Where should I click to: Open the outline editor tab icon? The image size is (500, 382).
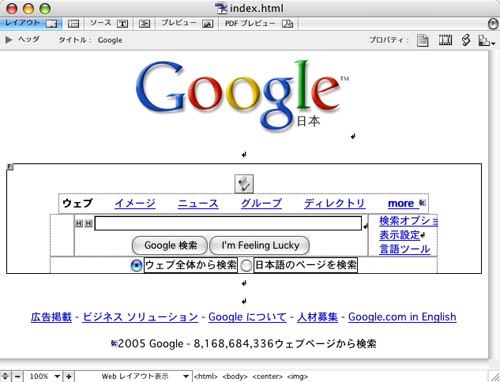(144, 24)
